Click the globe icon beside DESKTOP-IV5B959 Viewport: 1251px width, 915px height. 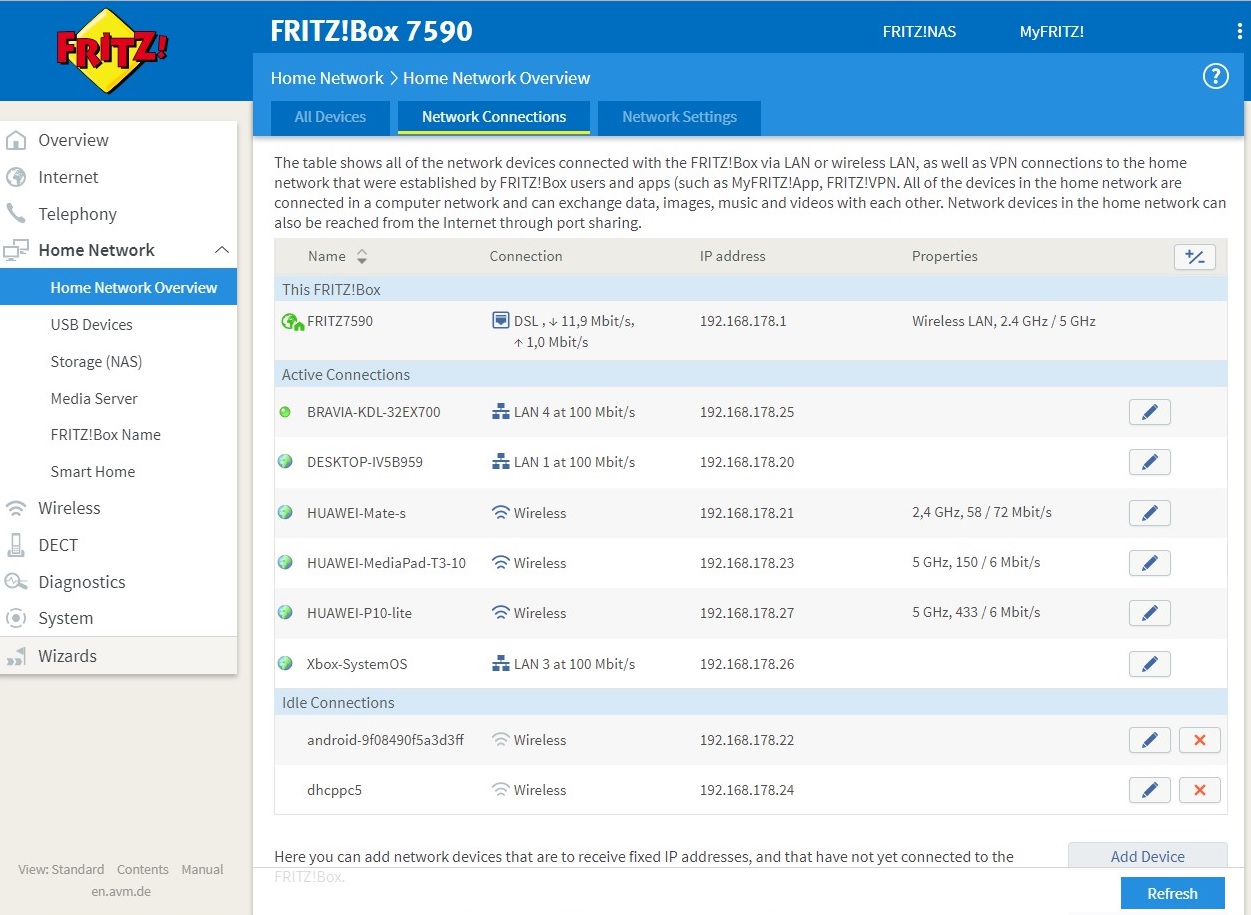tap(285, 462)
